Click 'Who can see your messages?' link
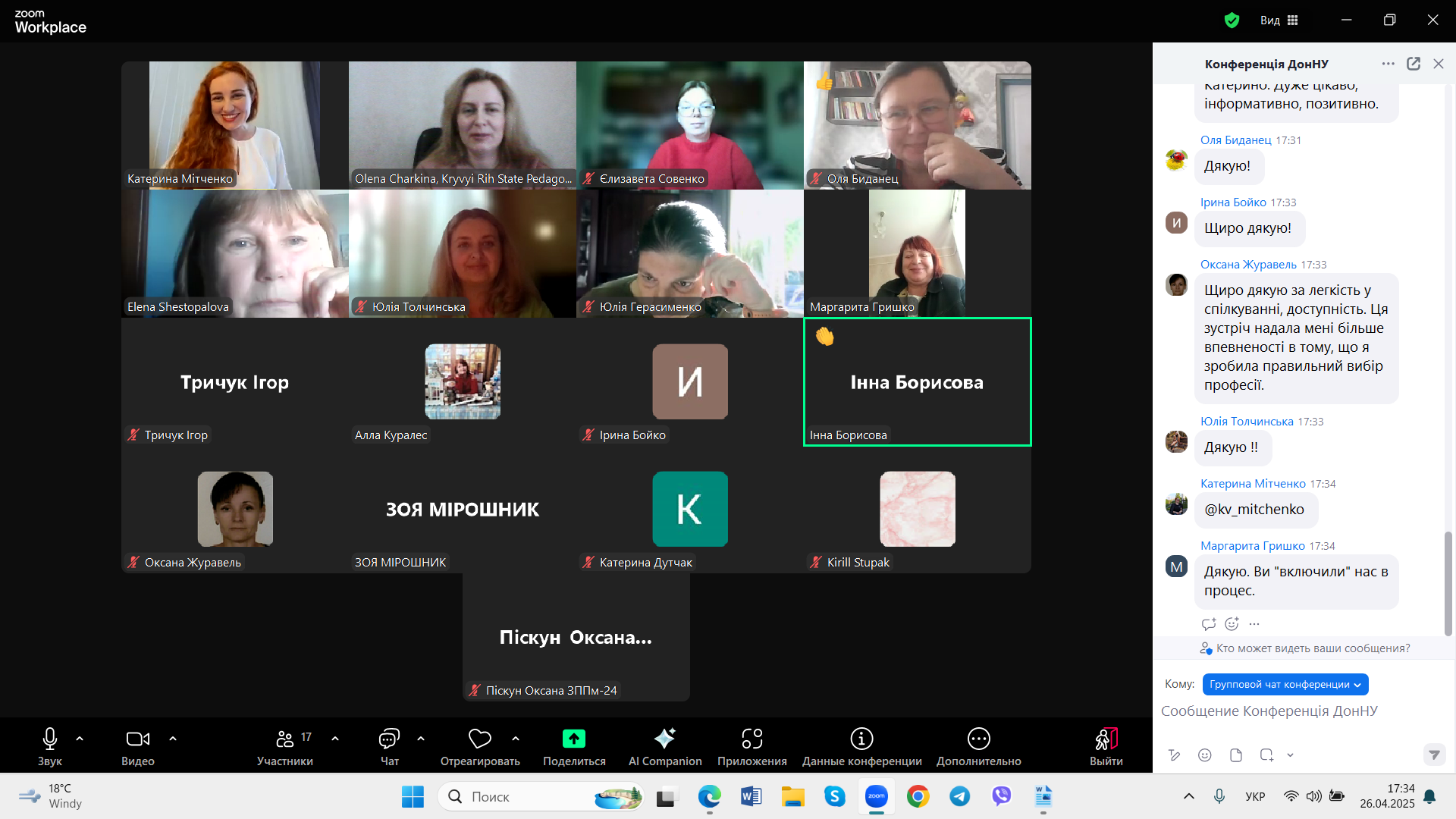The height and width of the screenshot is (819, 1456). [x=1312, y=648]
